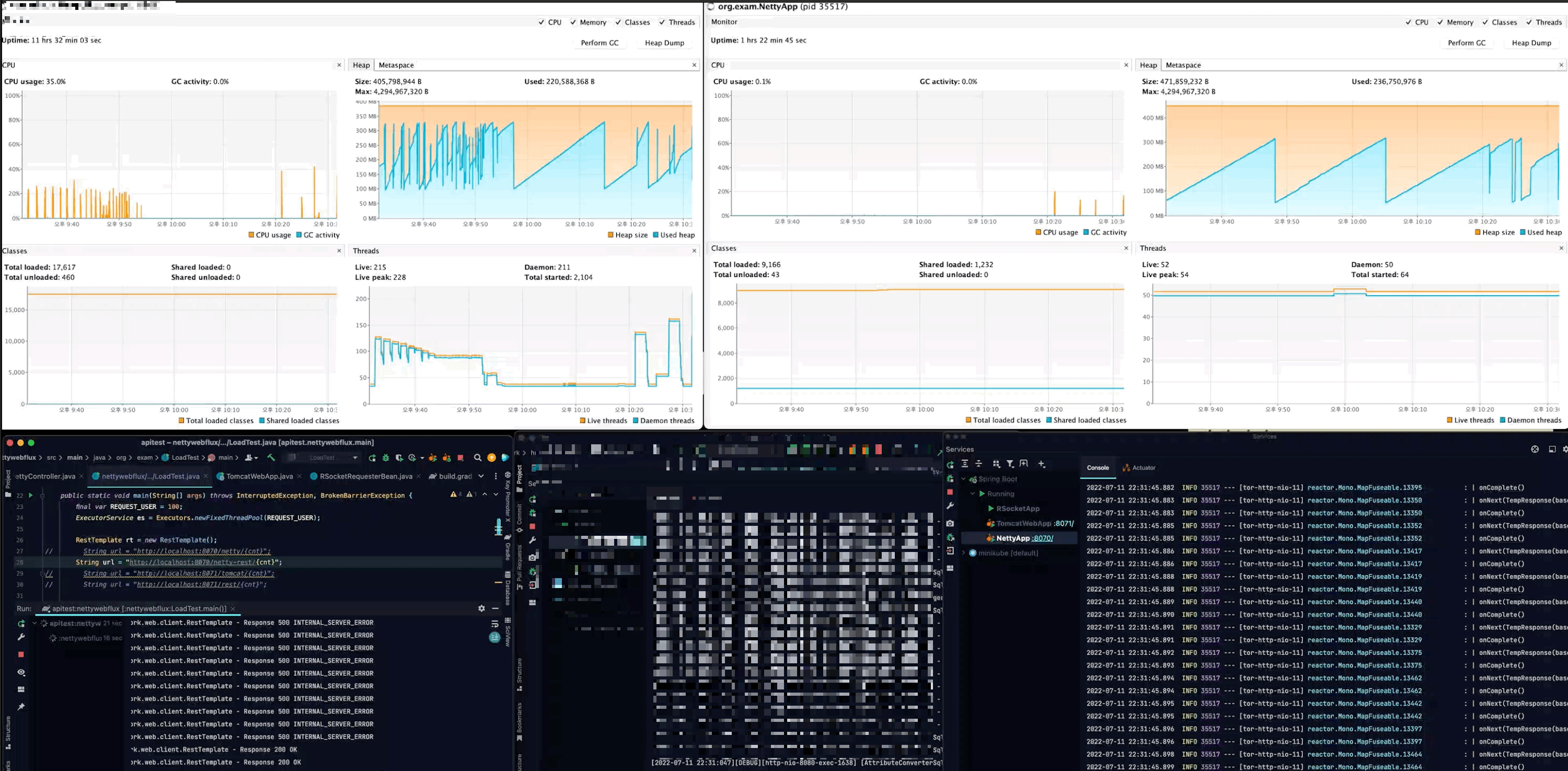Click Expand All icon in Services toolbar

click(965, 464)
